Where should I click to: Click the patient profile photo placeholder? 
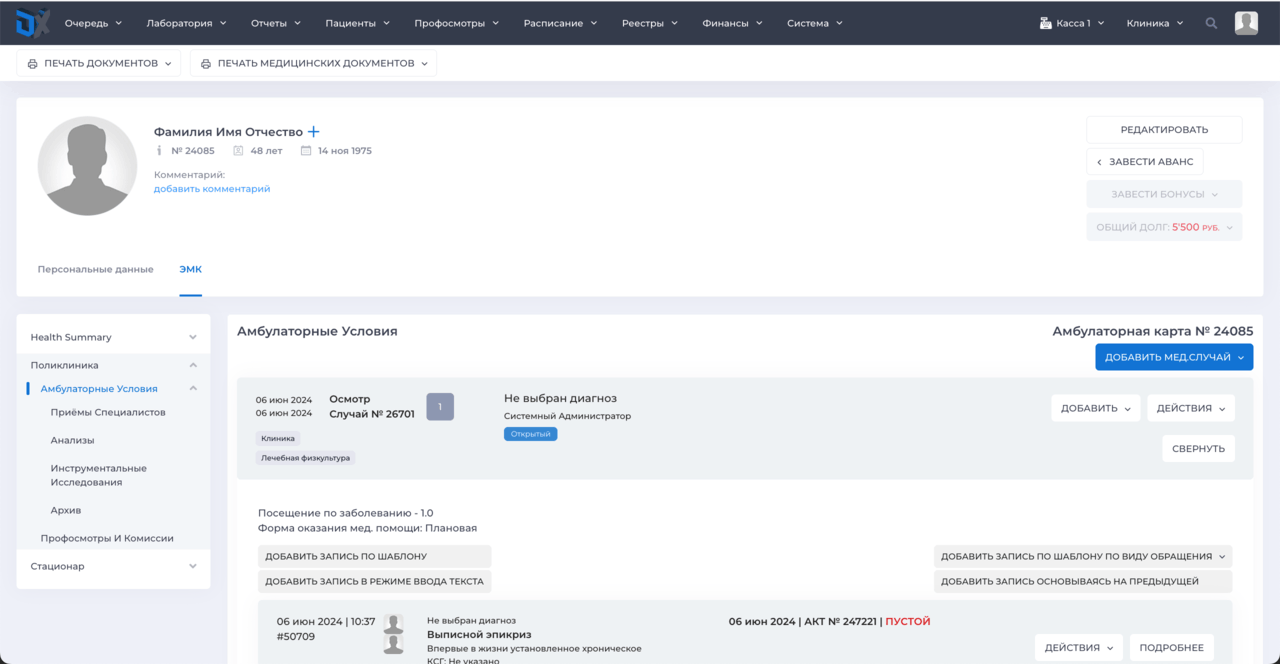(87, 166)
